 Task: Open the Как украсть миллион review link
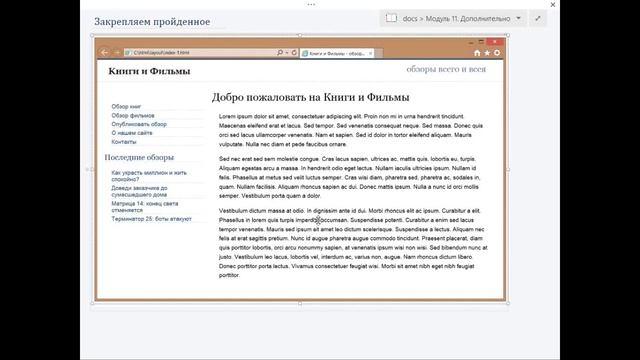pyautogui.click(x=149, y=176)
